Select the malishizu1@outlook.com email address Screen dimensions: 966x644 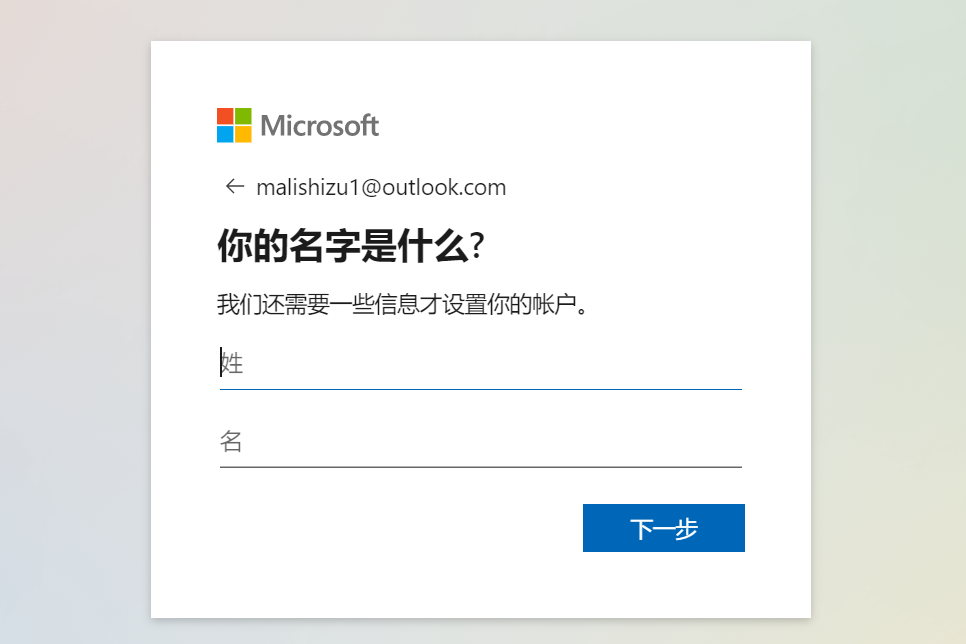[x=381, y=187]
